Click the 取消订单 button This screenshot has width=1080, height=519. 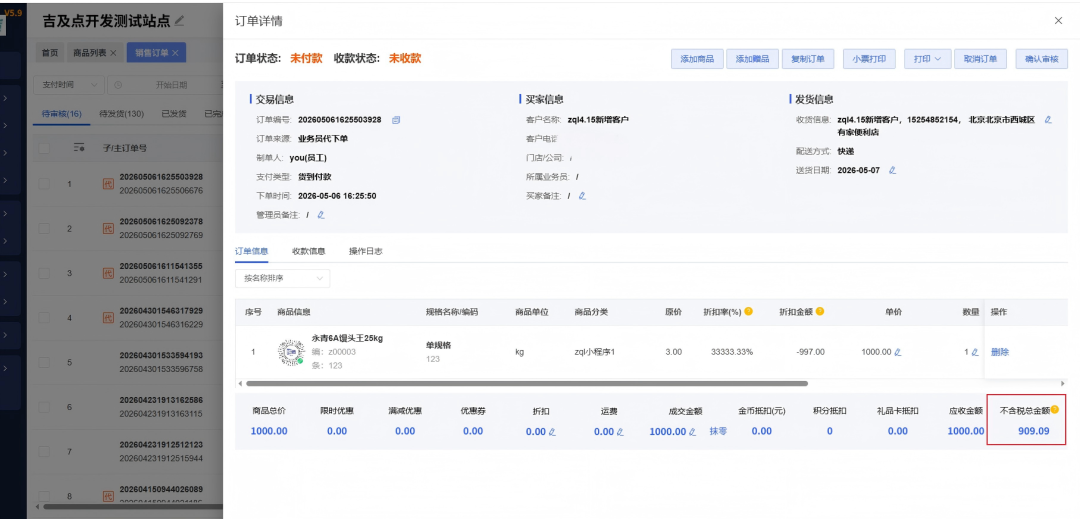coord(980,59)
